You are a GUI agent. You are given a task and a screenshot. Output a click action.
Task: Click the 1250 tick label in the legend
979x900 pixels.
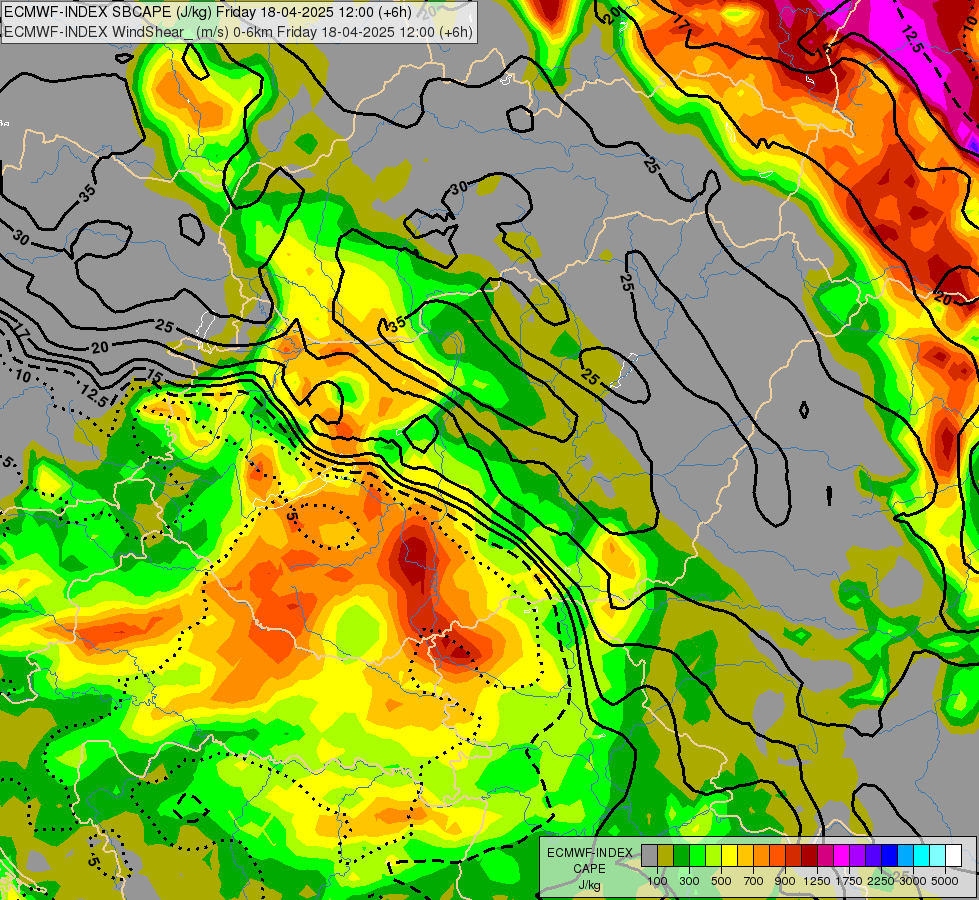coord(817,881)
